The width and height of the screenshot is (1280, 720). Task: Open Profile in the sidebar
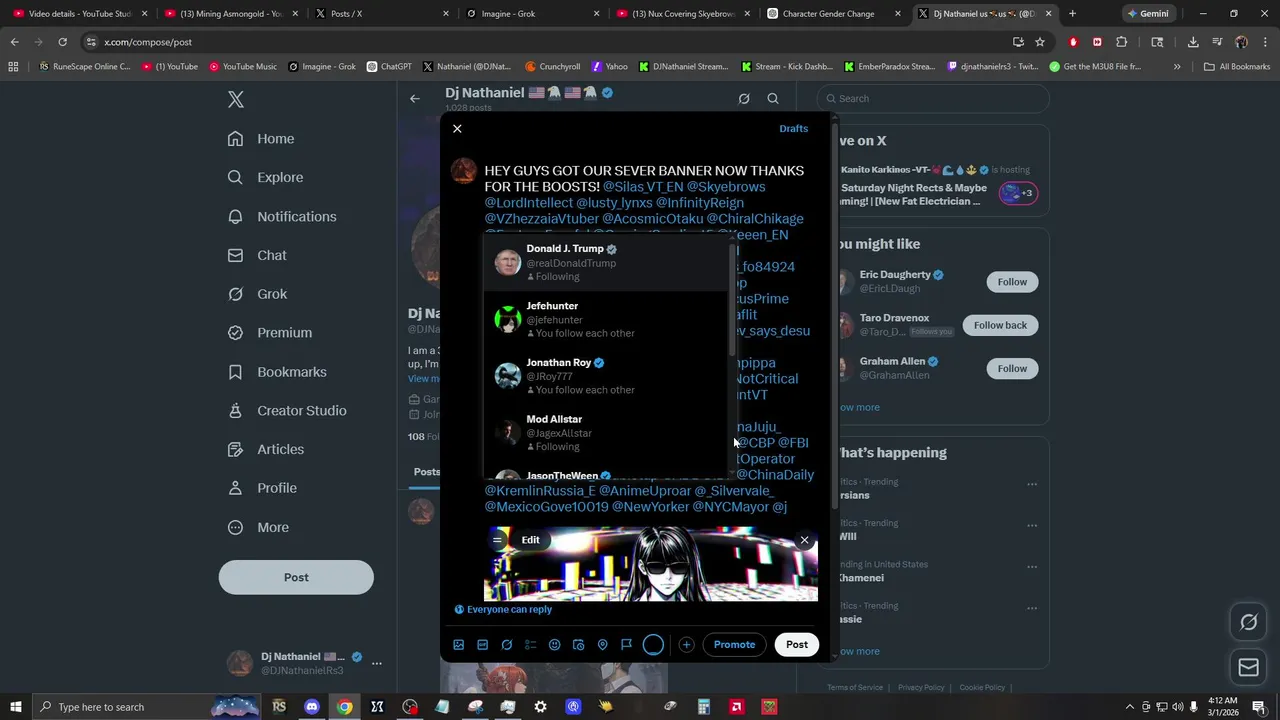[261, 488]
